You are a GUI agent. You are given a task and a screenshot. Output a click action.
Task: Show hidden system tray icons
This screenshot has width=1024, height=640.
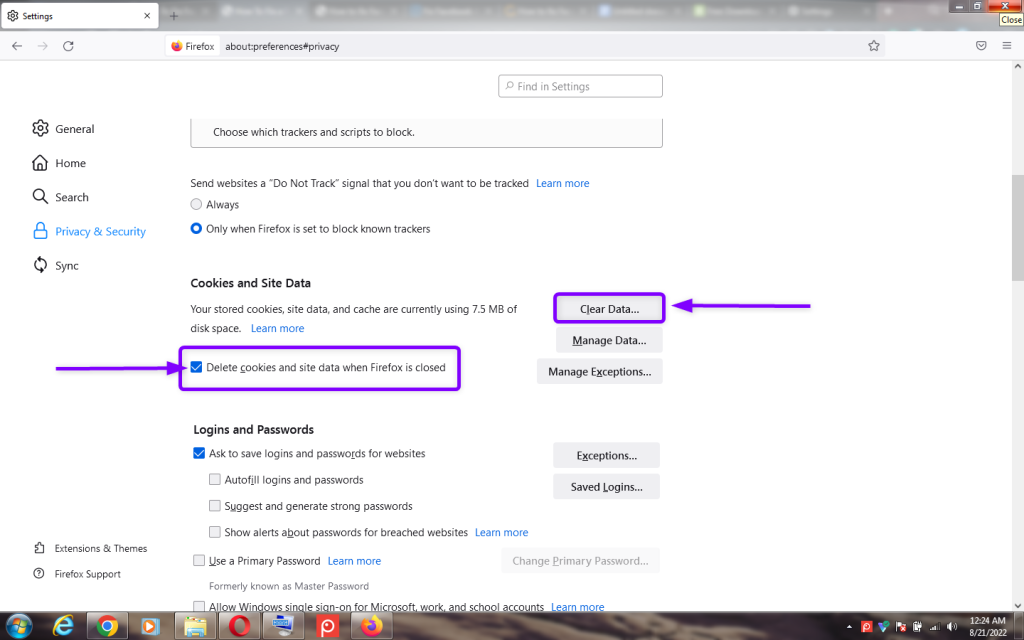point(849,627)
